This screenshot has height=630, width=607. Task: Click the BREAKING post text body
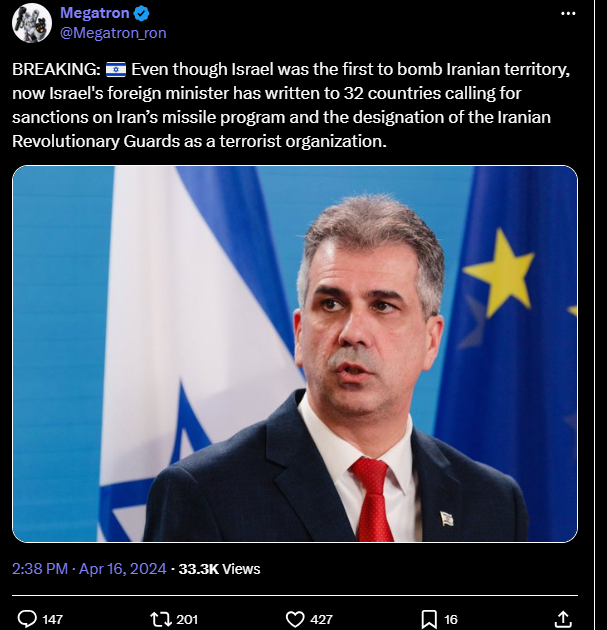291,105
